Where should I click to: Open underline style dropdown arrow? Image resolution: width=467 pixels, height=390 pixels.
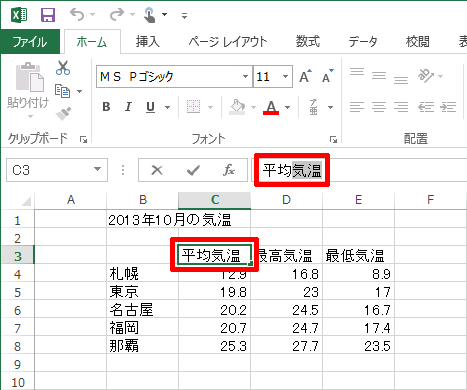168,107
